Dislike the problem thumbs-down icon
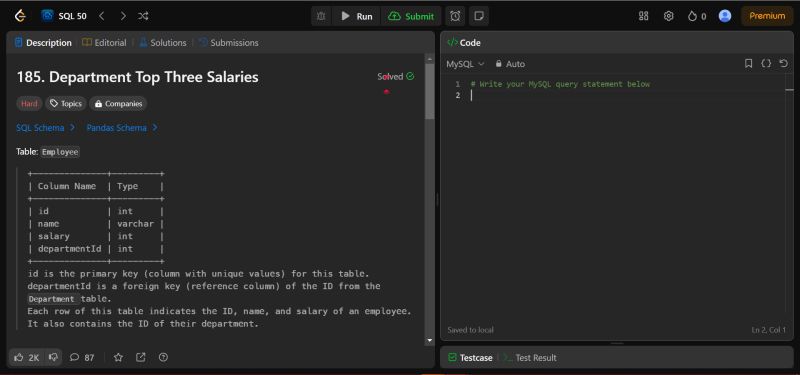The width and height of the screenshot is (800, 375). pos(53,358)
